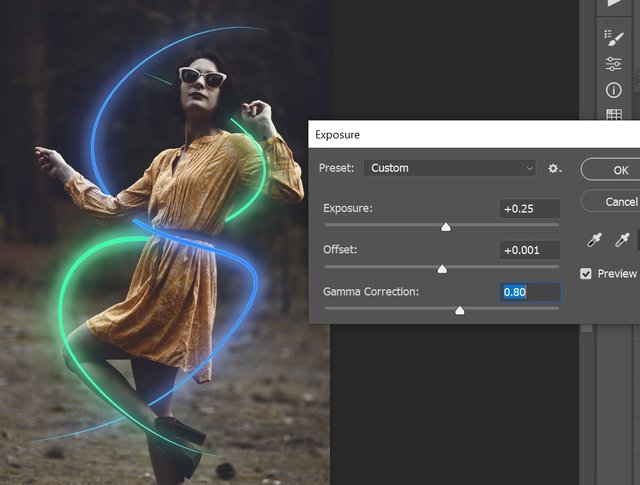Open the Brush Settings panel icon
The width and height of the screenshot is (640, 485).
coord(613,38)
